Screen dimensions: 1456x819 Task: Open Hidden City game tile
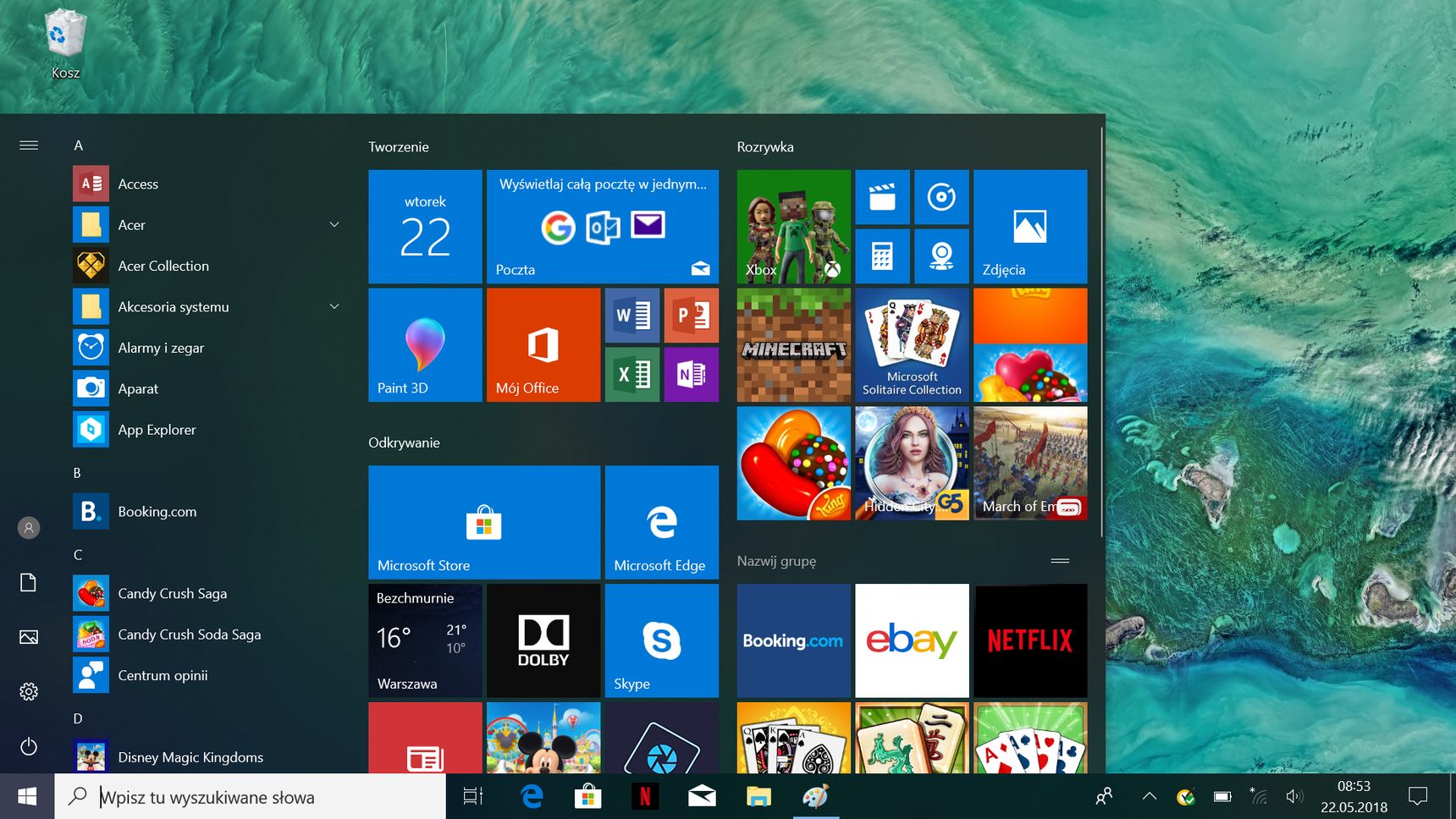click(912, 463)
